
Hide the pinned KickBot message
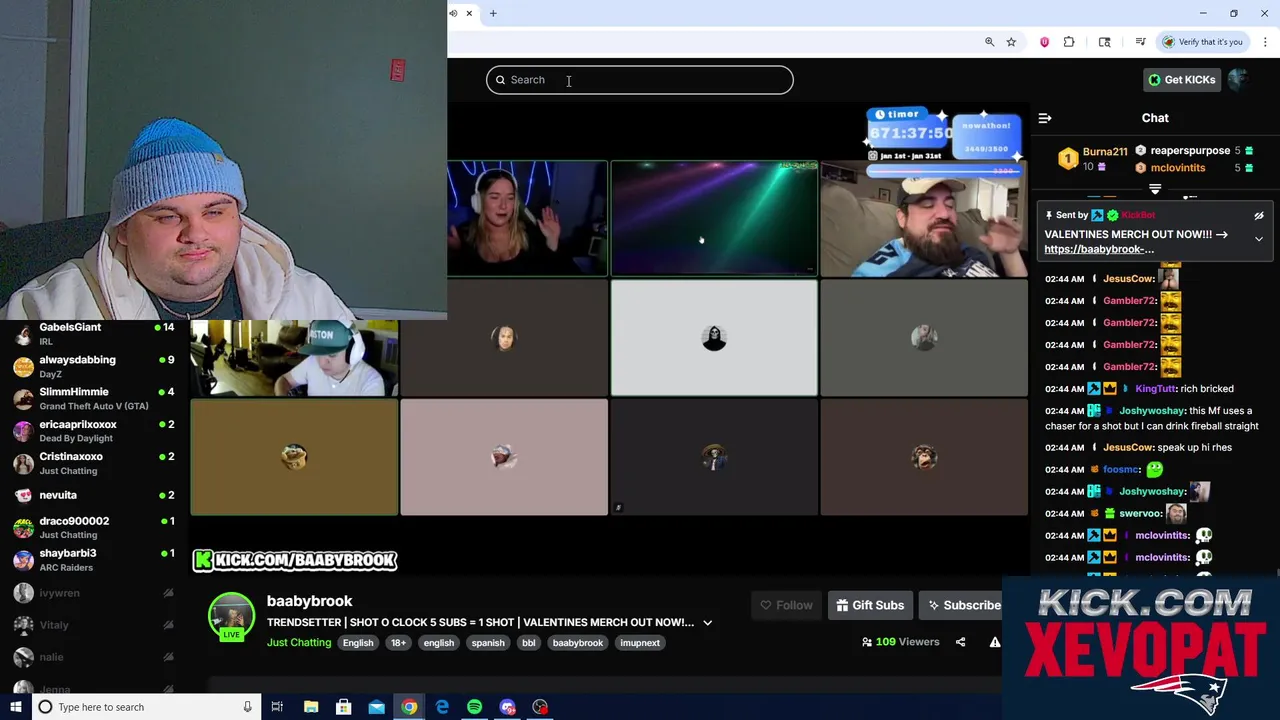point(1259,215)
